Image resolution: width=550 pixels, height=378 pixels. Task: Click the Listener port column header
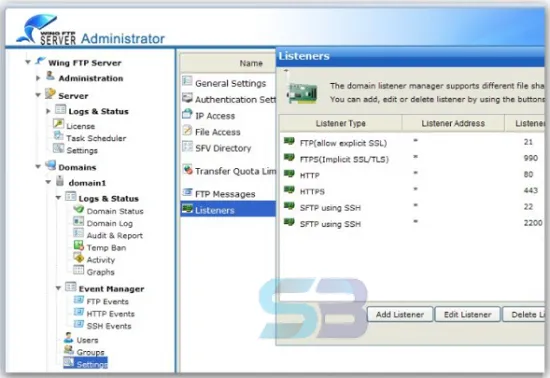coord(525,123)
